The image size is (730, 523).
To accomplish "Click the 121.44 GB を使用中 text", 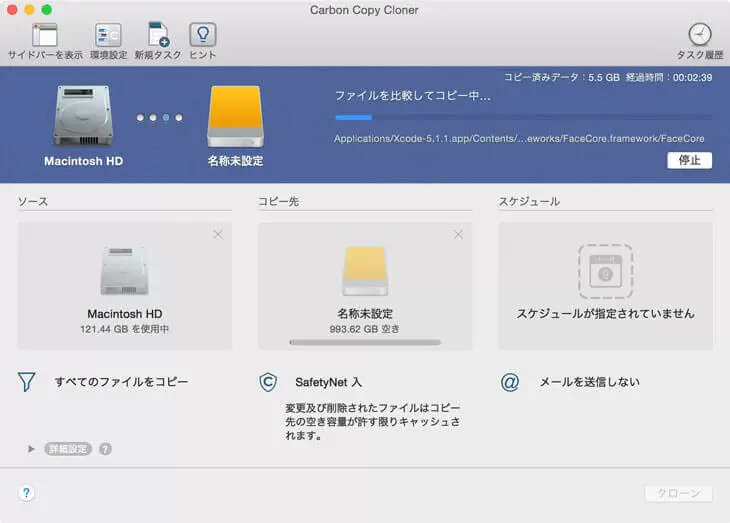I will (x=124, y=329).
